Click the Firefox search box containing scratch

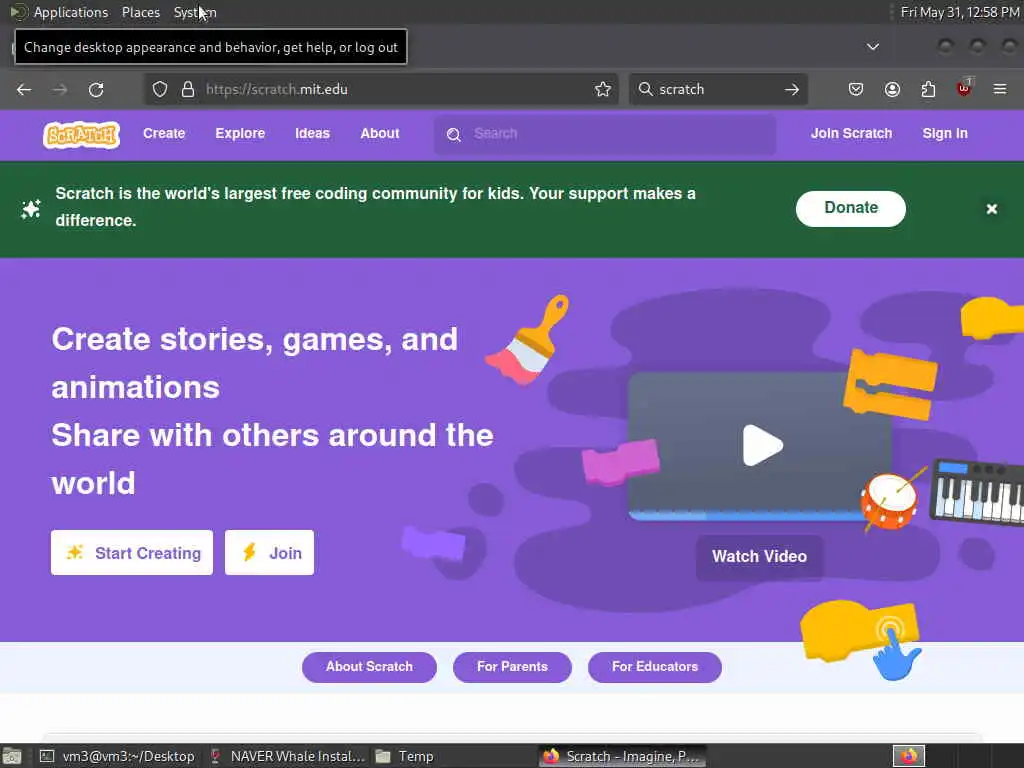tap(718, 89)
